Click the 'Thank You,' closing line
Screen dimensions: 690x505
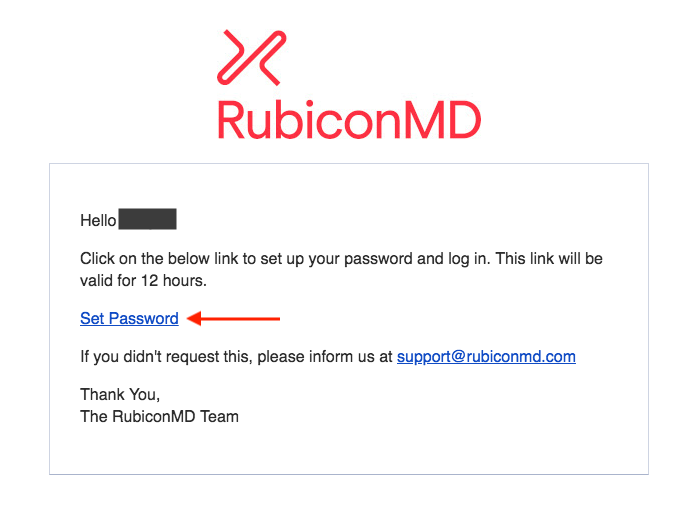click(x=120, y=395)
